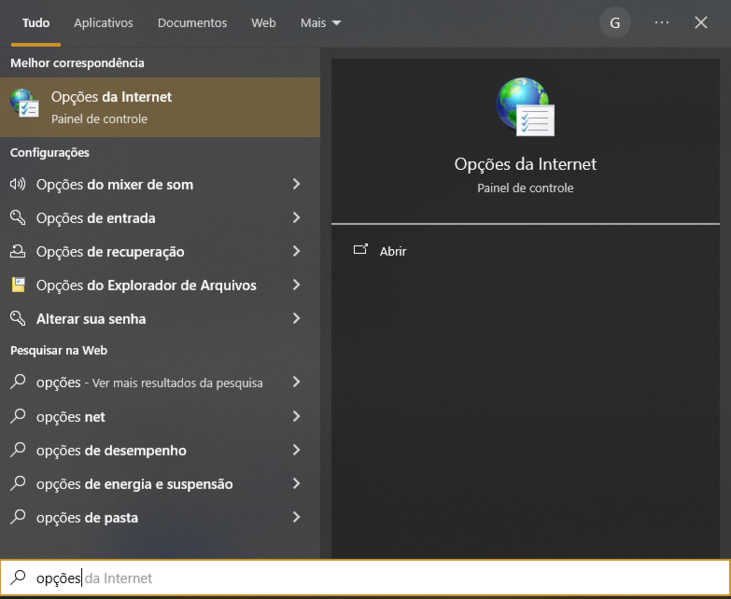The image size is (731, 599).
Task: Click the large globe icon in the preview pane
Action: click(525, 107)
